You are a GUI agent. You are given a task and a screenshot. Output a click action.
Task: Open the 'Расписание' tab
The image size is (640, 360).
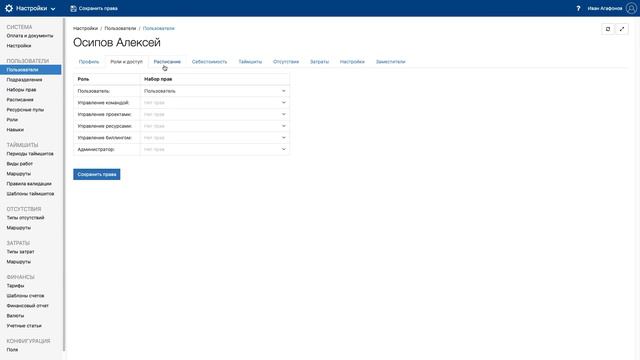[x=167, y=62]
